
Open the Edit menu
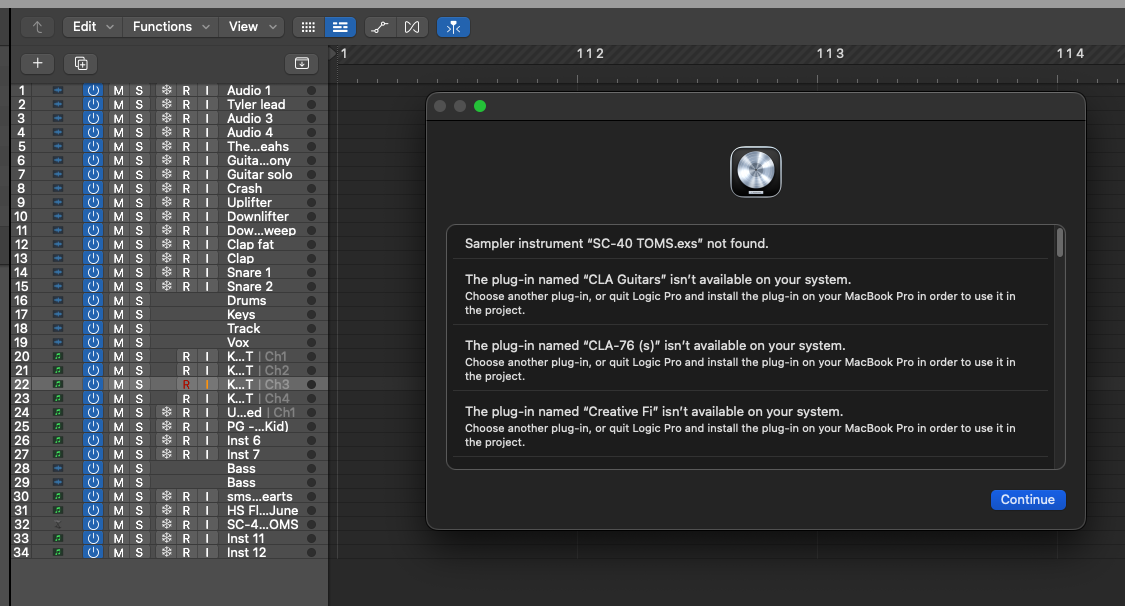click(x=93, y=27)
